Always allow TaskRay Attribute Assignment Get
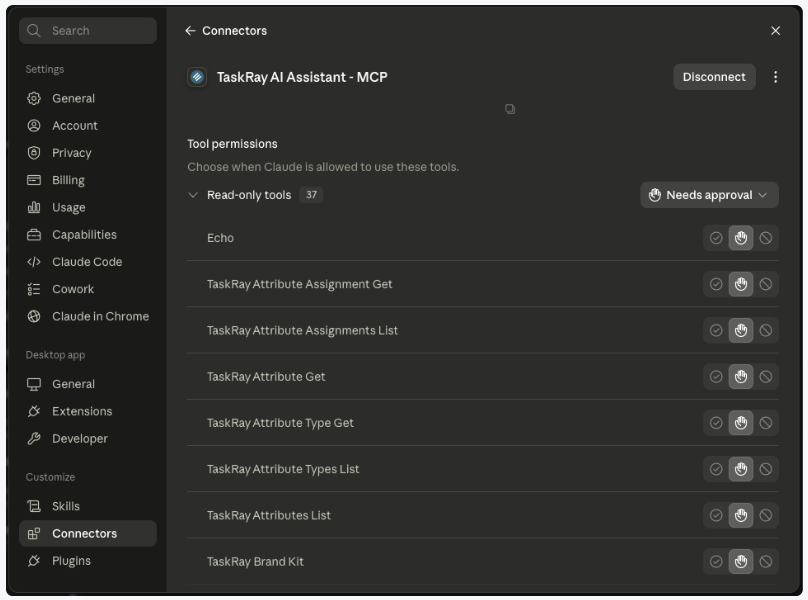Viewport: 808px width, 600px height. click(x=716, y=285)
